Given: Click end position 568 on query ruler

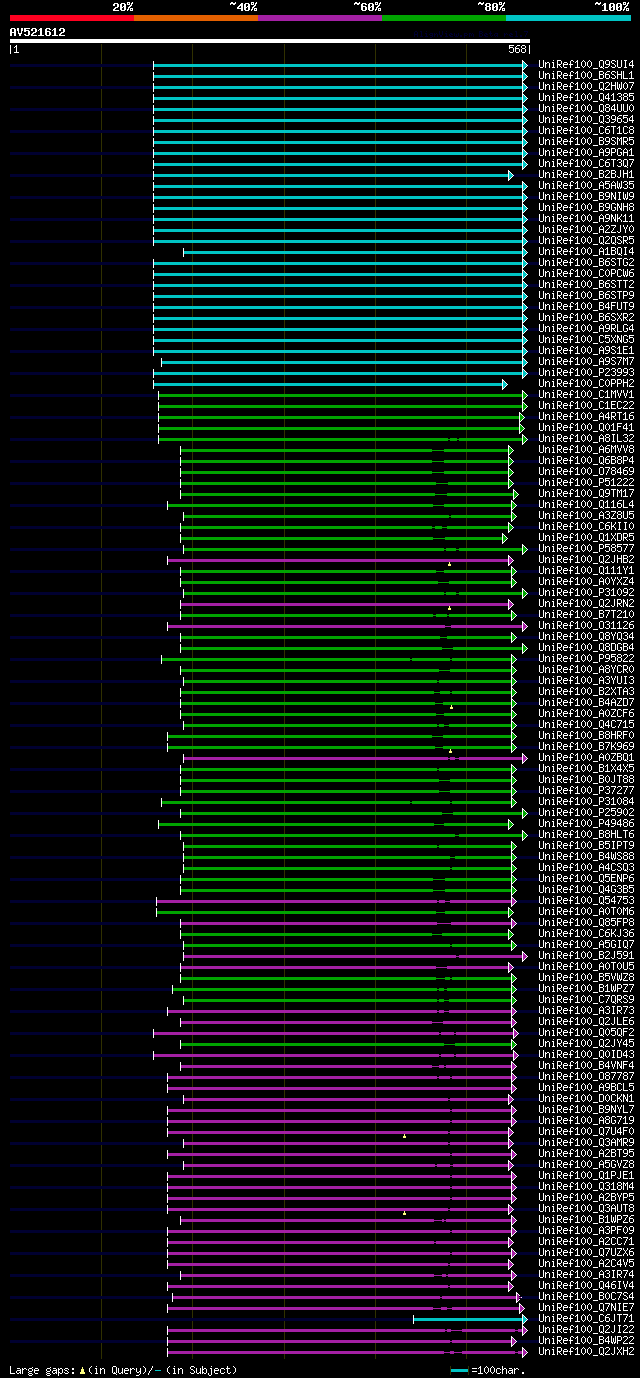Looking at the screenshot, I should click(x=517, y=49).
